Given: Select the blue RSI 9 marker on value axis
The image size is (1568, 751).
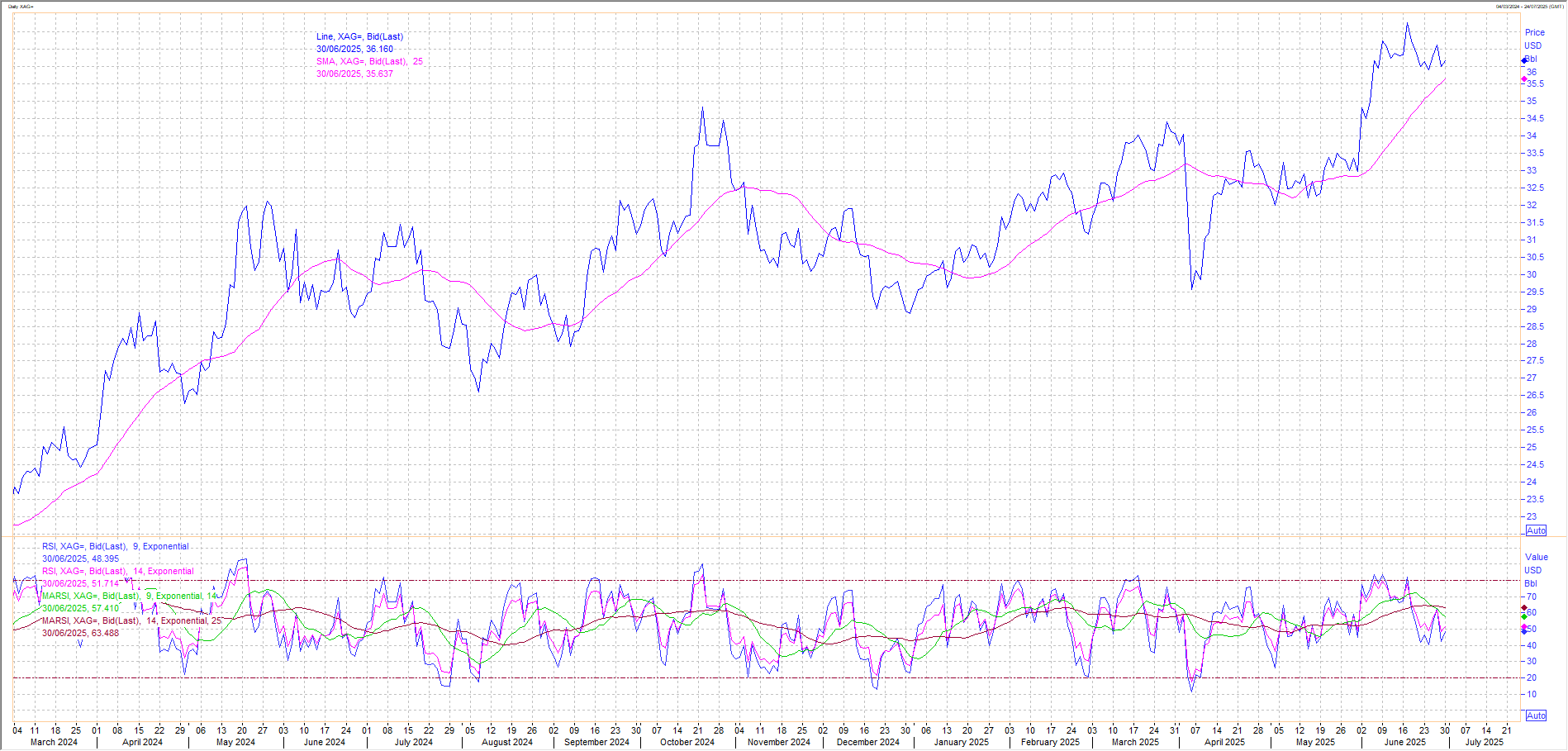Looking at the screenshot, I should [1524, 631].
